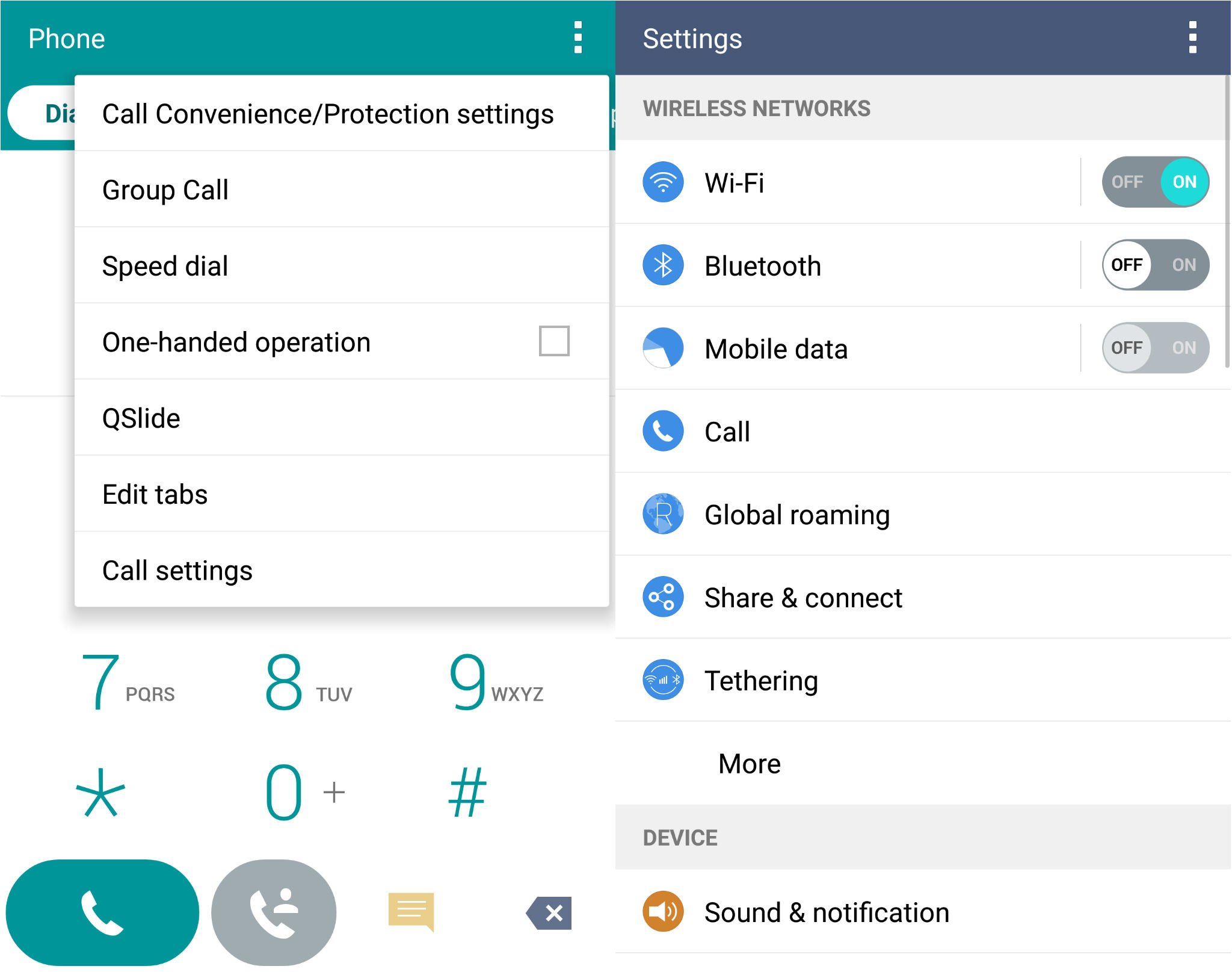Tap the Bluetooth icon
This screenshot has width=1232, height=972.
[x=663, y=265]
